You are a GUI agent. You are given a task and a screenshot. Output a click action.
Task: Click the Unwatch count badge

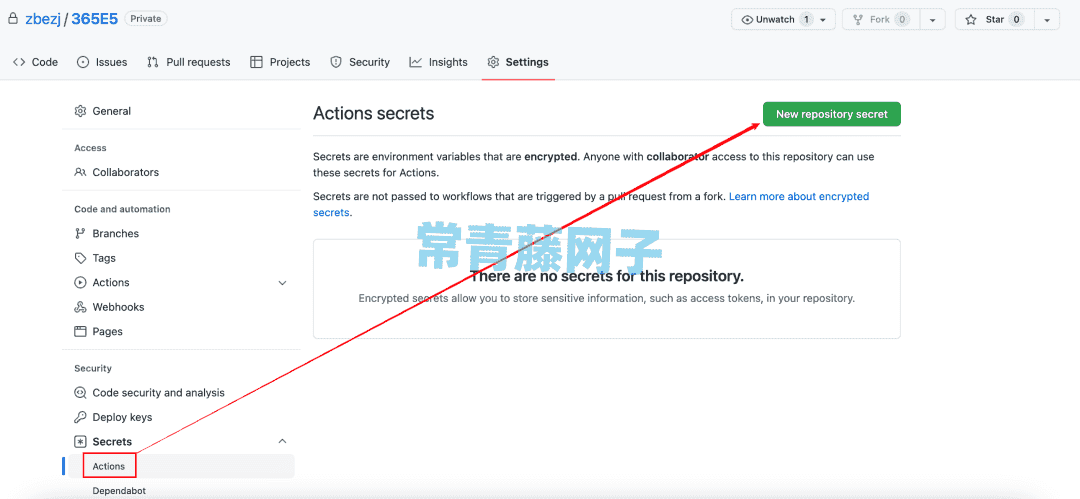806,19
